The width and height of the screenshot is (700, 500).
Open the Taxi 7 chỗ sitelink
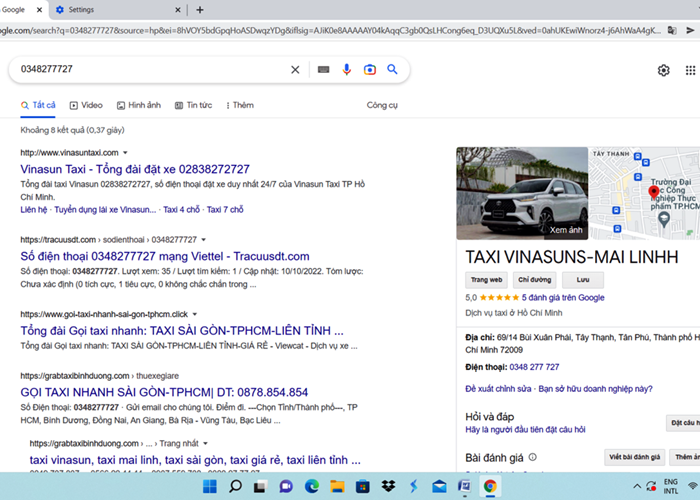pos(225,210)
